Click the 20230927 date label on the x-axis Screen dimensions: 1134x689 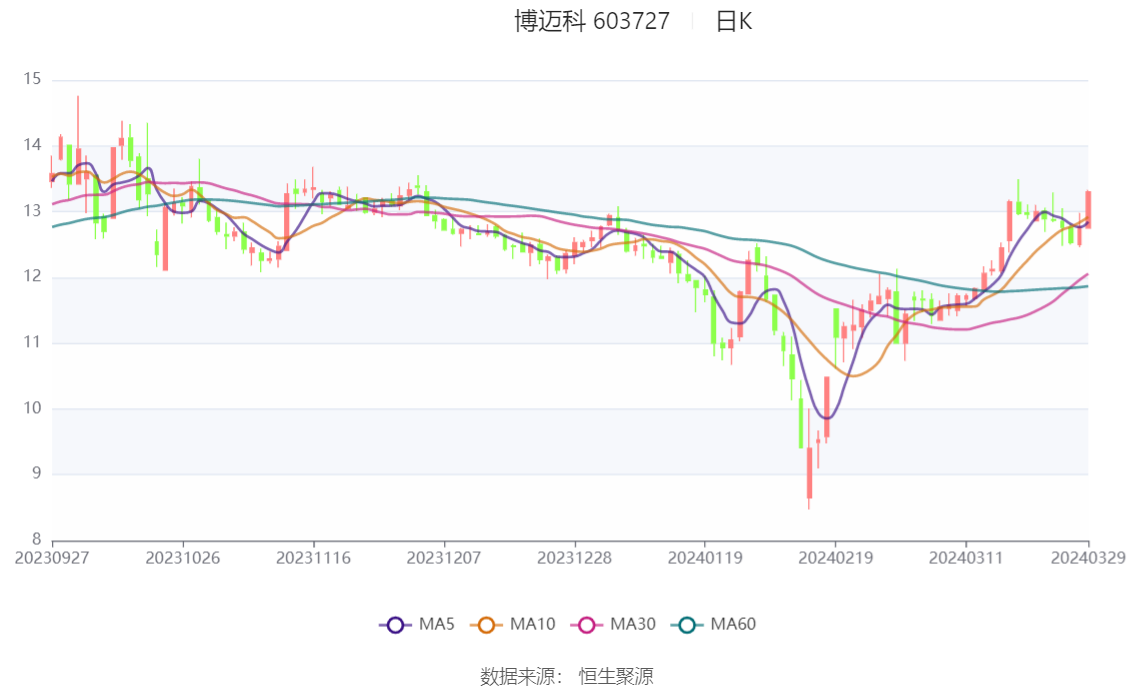coord(52,557)
